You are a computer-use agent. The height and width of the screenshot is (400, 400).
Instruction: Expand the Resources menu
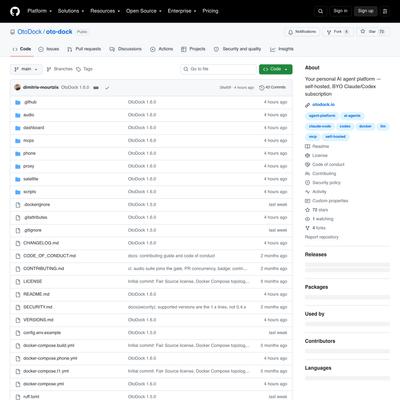coord(105,11)
